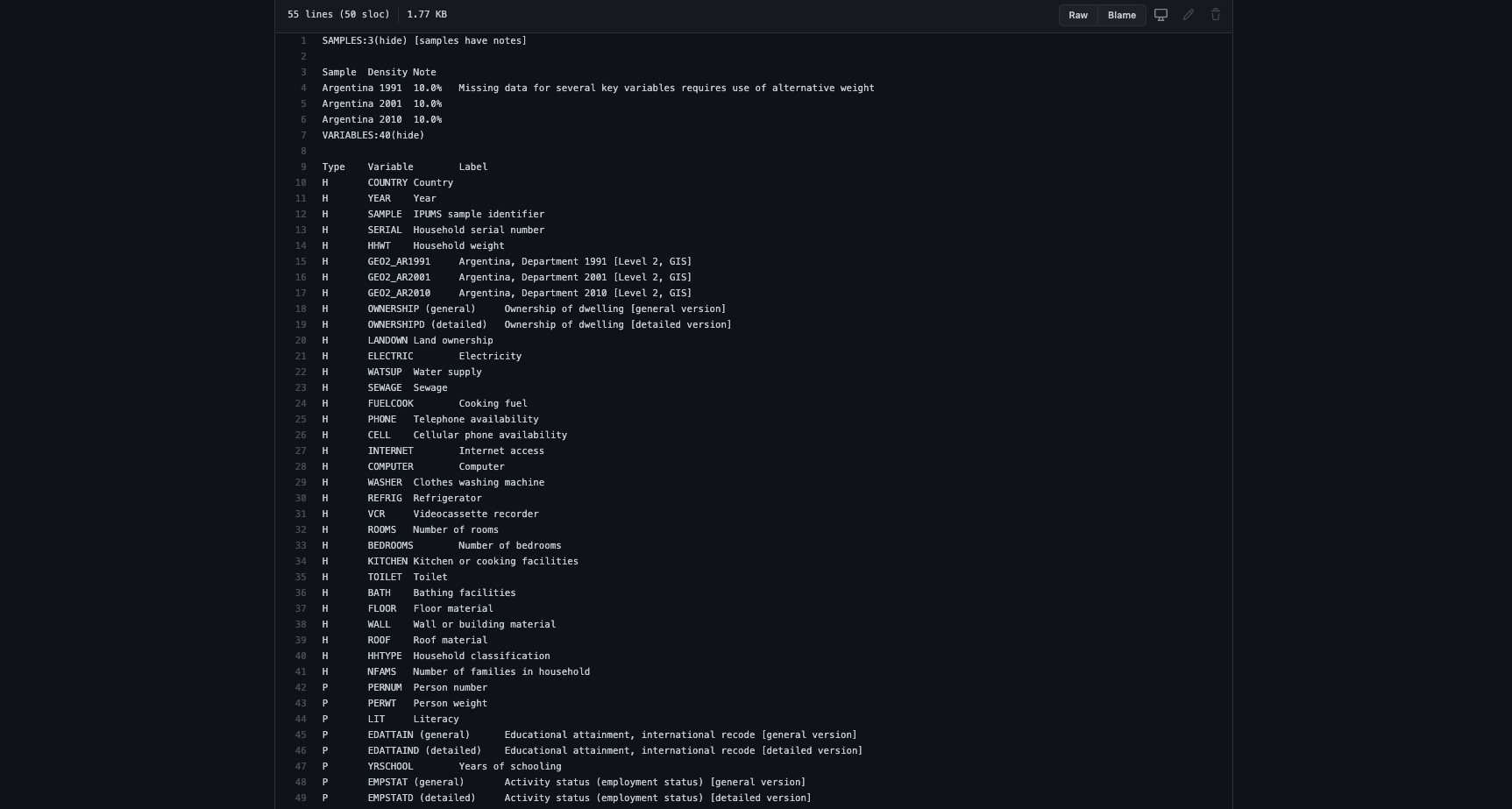Select line number 15 in the gutter
The width and height of the screenshot is (1512, 809).
(x=301, y=262)
